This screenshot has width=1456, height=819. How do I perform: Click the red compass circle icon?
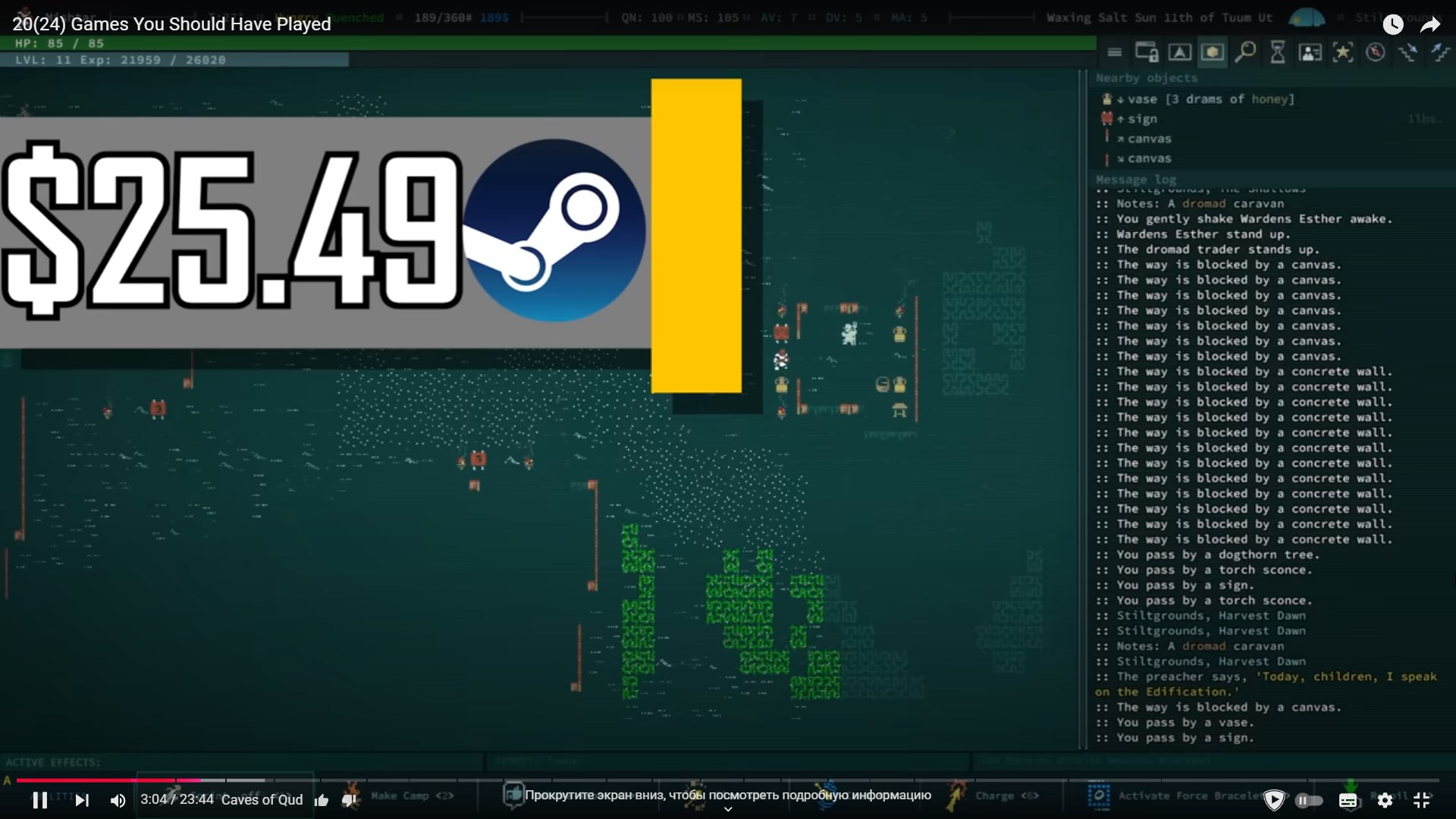1376,52
